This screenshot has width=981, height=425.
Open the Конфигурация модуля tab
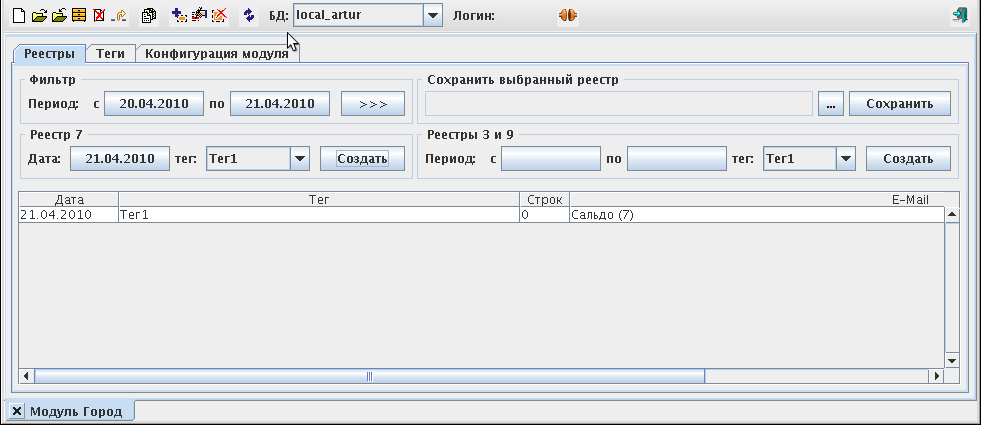[x=217, y=54]
